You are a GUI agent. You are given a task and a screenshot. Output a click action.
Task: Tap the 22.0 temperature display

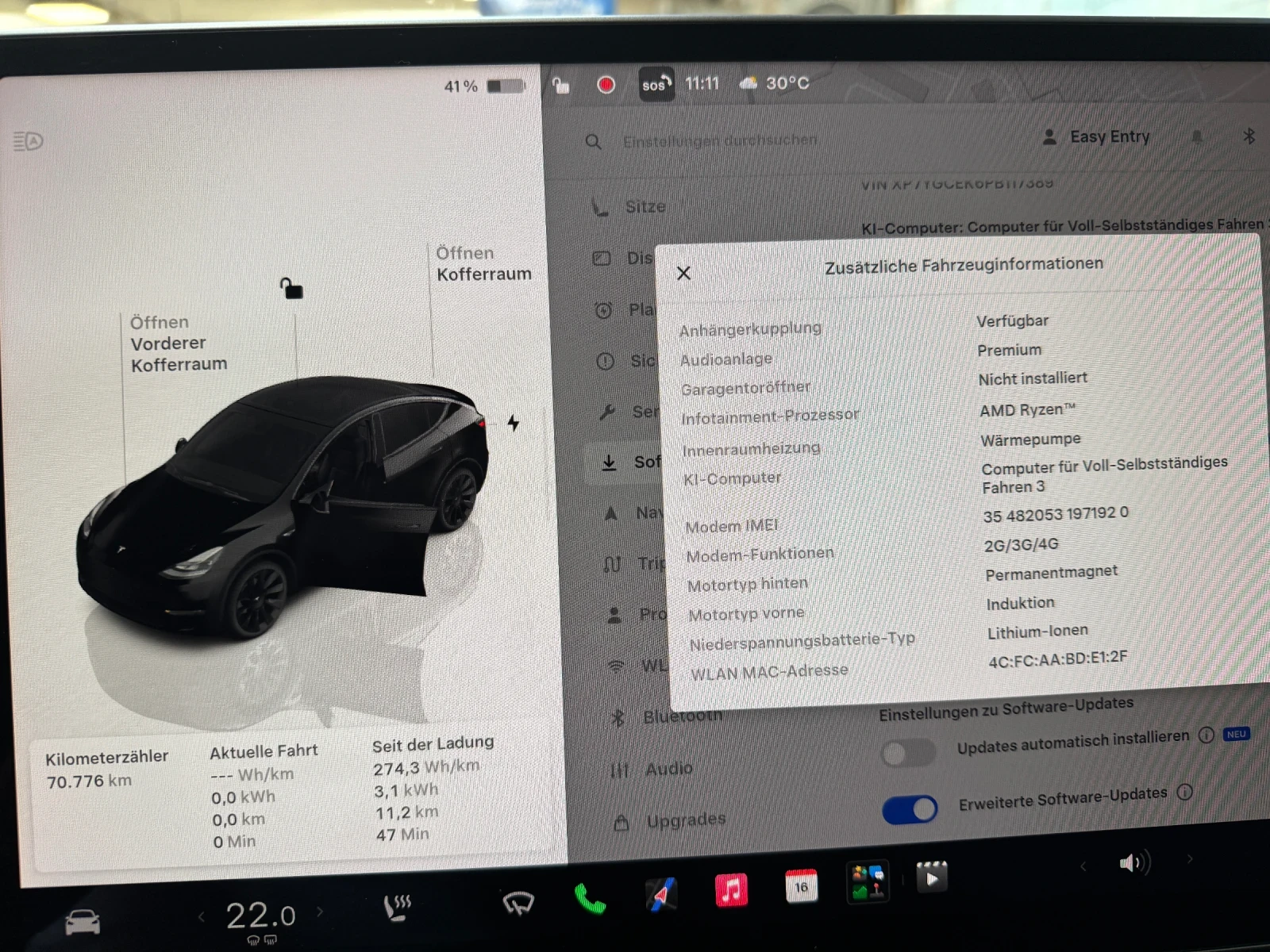point(260,916)
